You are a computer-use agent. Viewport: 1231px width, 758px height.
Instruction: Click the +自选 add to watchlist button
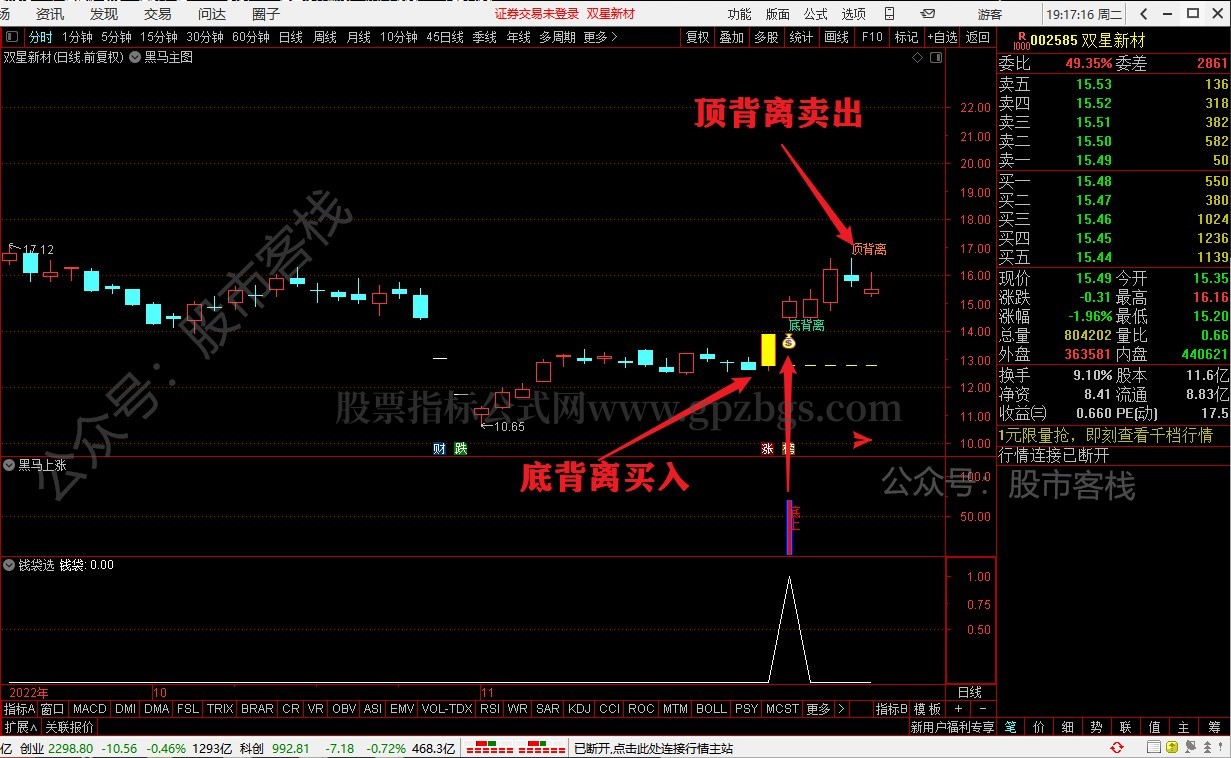[942, 37]
